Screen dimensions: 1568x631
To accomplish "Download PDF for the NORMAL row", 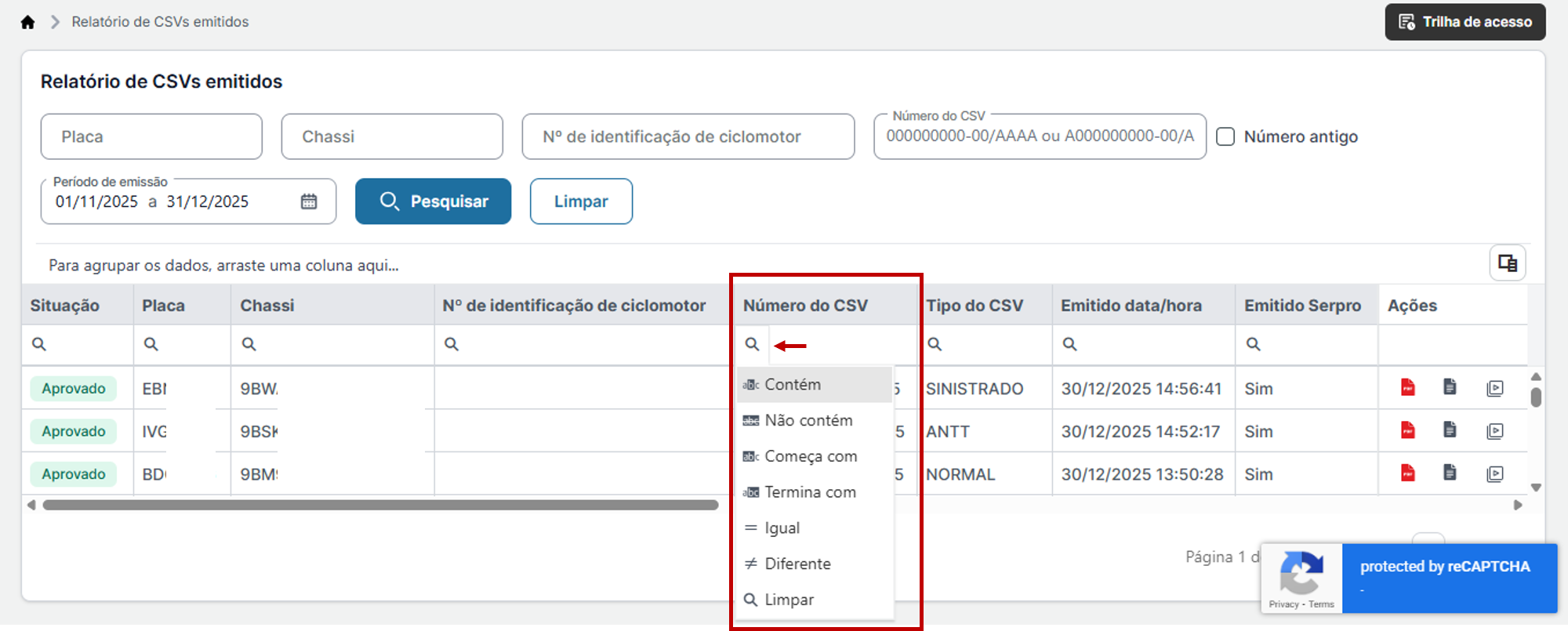I will 1408,473.
